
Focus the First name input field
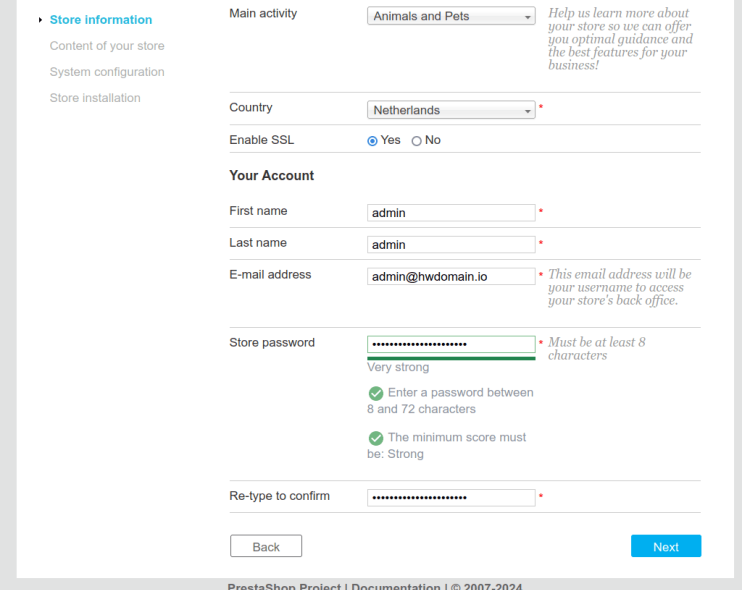(451, 213)
